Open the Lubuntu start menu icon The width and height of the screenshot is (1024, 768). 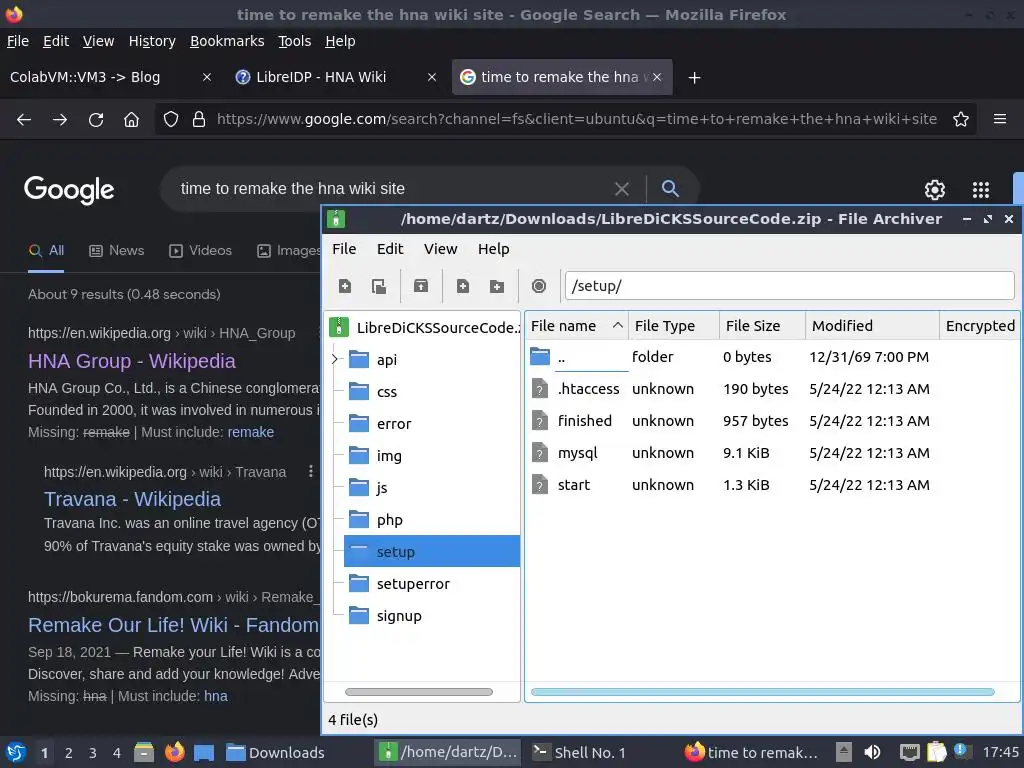(x=16, y=753)
